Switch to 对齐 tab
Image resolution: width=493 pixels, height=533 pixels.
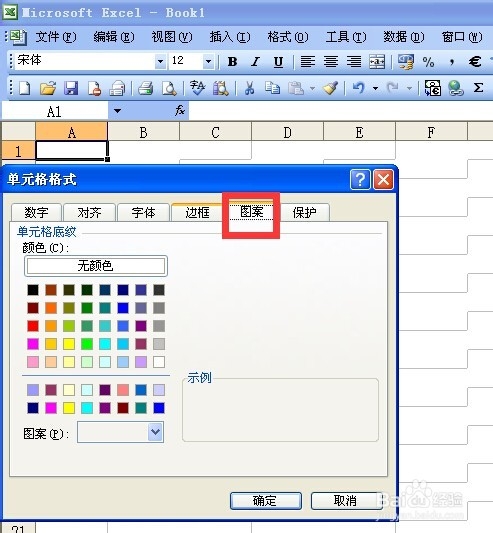89,213
